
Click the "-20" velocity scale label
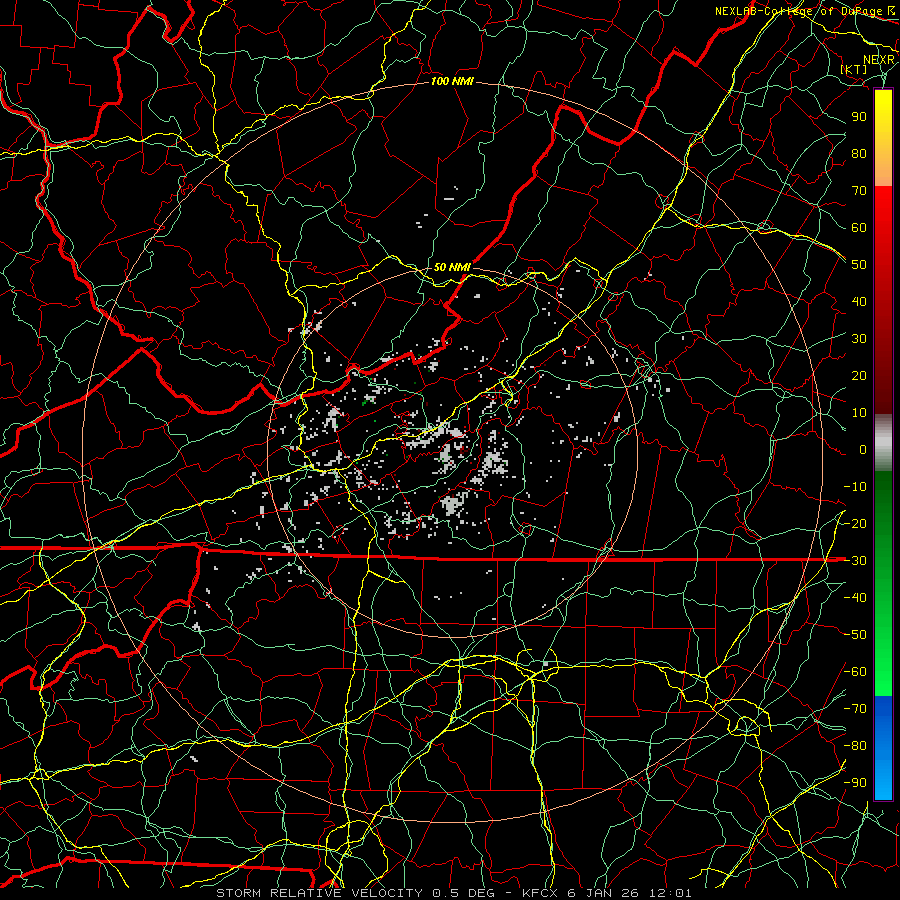855,523
